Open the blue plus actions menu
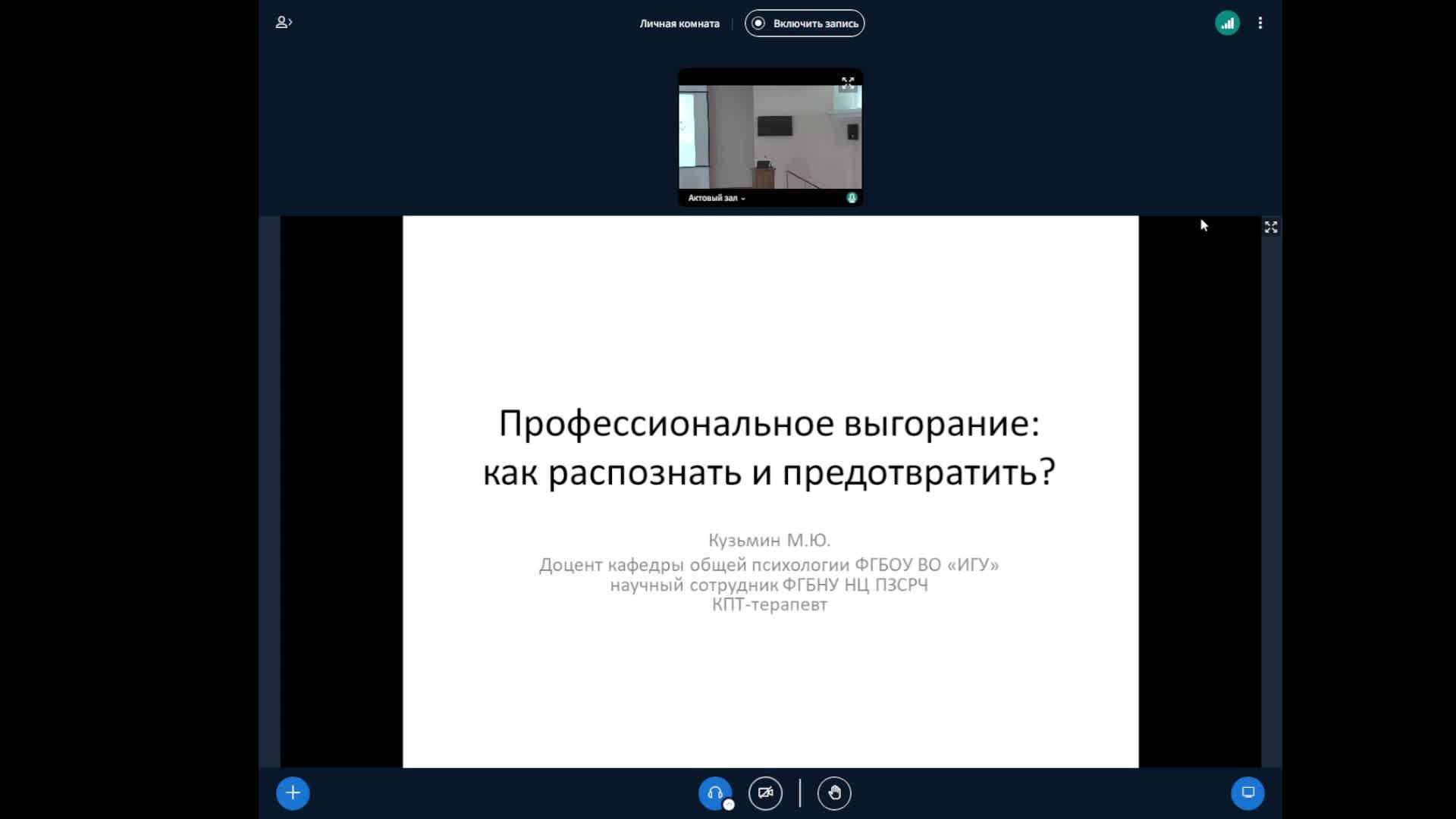 point(293,793)
